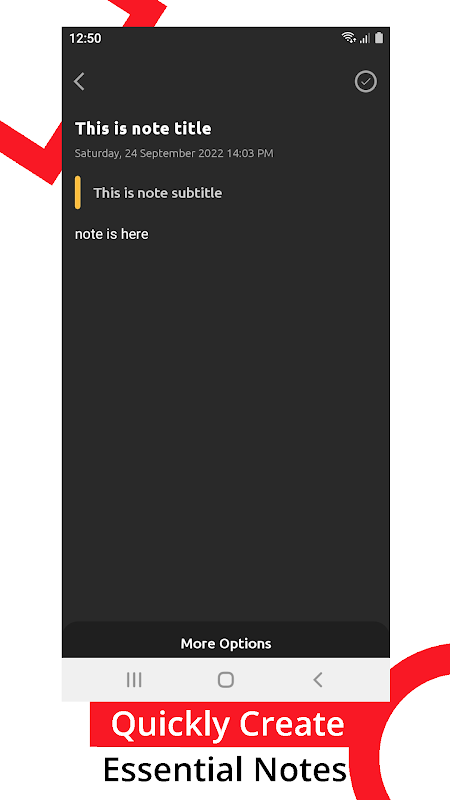The image size is (450, 800).
Task: Edit the "This is note subtitle" field
Action: (x=157, y=193)
